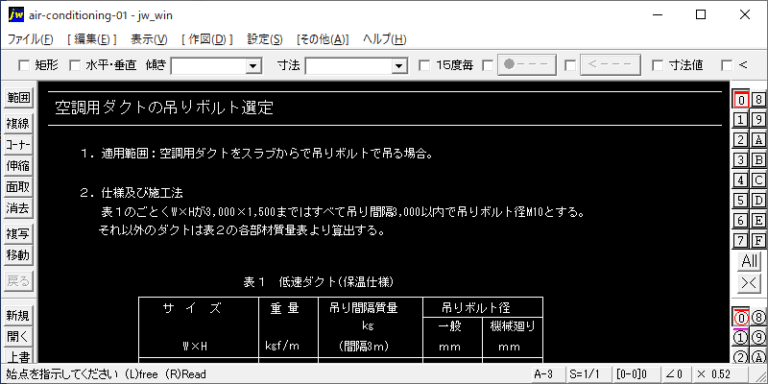This screenshot has height=384, width=768.
Task: Open the その他(A) menu
Action: coord(323,40)
